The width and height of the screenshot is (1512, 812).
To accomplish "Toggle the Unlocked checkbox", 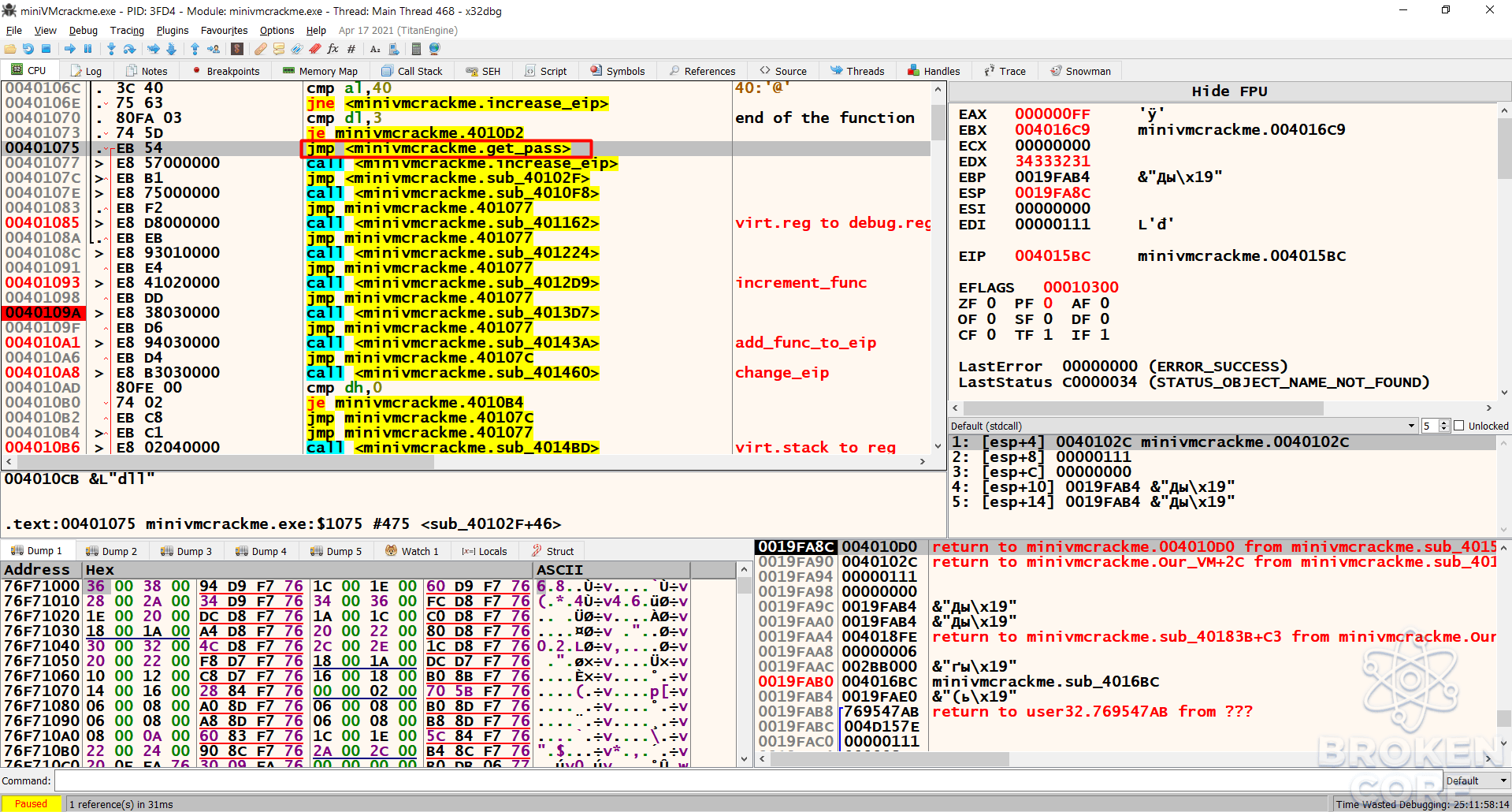I will (x=1458, y=426).
